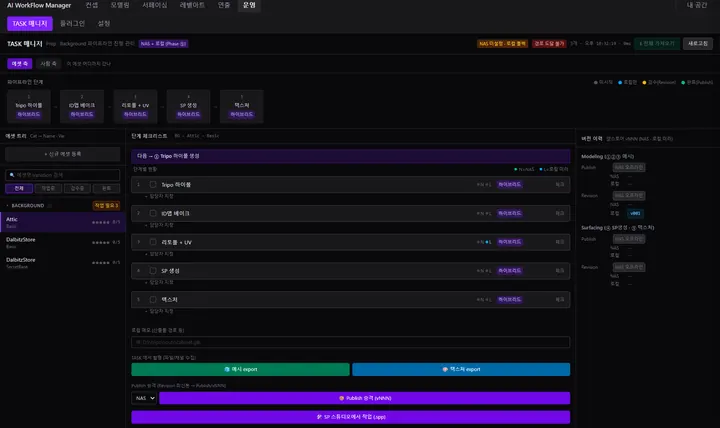720x428 pixels.
Task: Click the green 전체 가져오기 button
Action: (x=657, y=44)
